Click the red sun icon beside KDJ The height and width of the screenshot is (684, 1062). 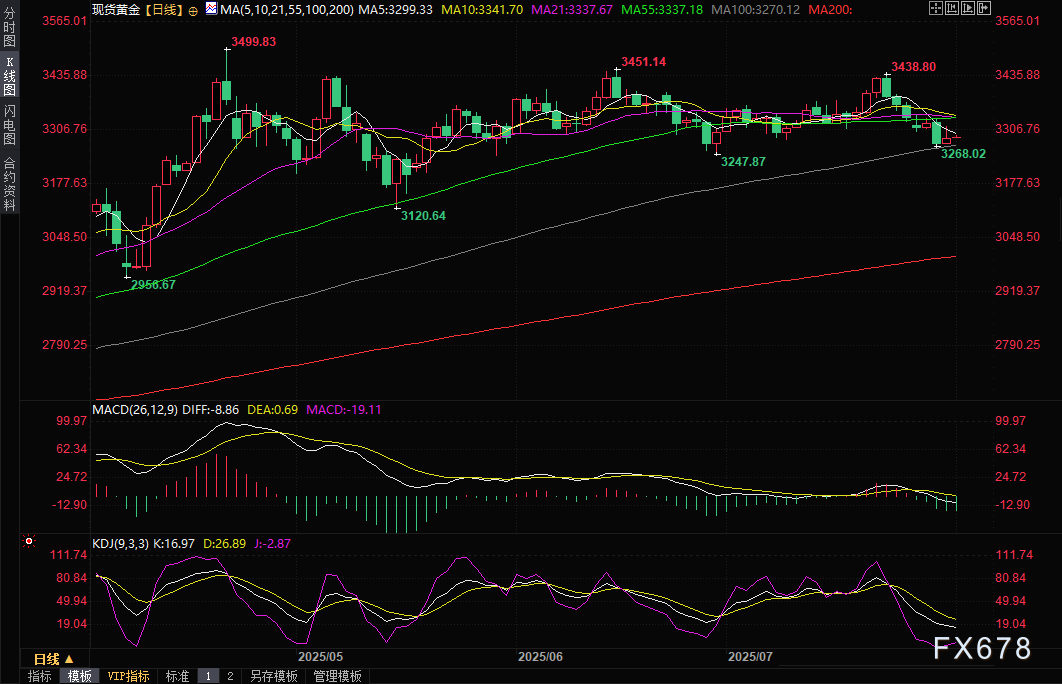pos(29,542)
